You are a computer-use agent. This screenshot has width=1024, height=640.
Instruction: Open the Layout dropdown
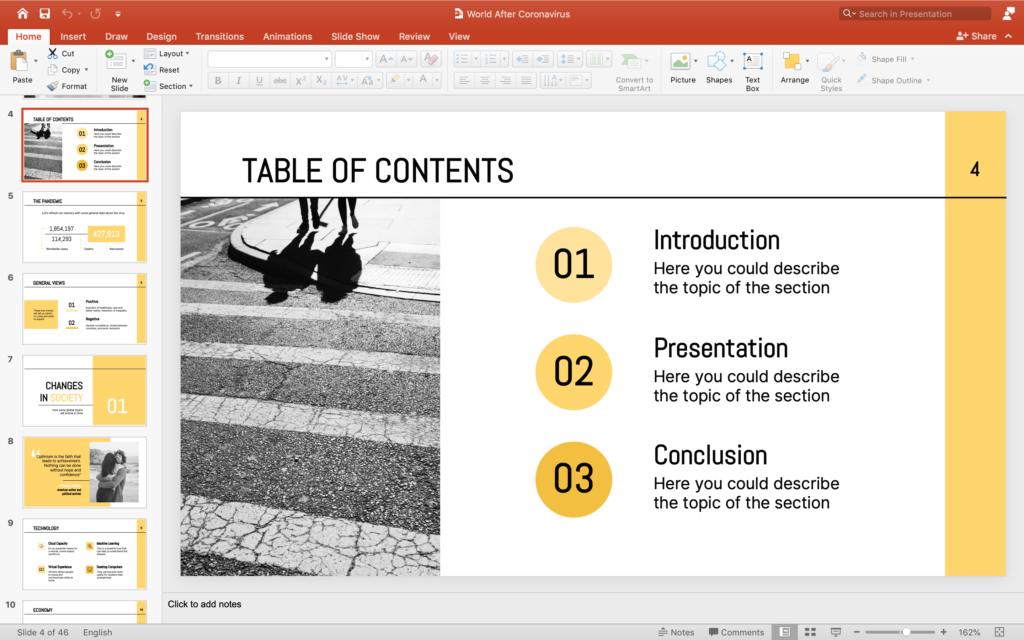point(171,53)
